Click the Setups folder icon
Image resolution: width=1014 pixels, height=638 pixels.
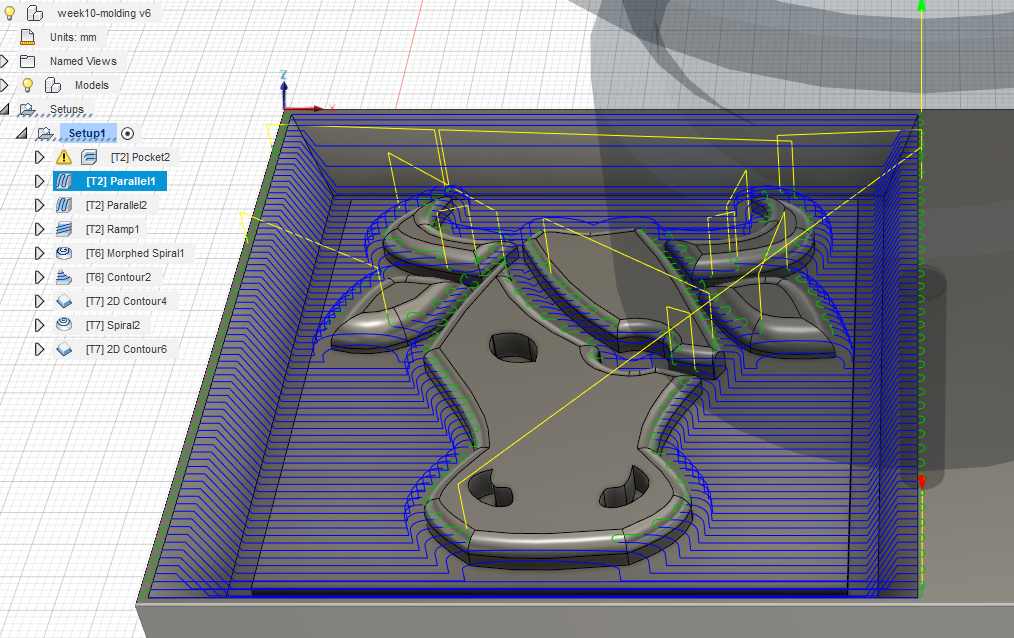[27, 109]
